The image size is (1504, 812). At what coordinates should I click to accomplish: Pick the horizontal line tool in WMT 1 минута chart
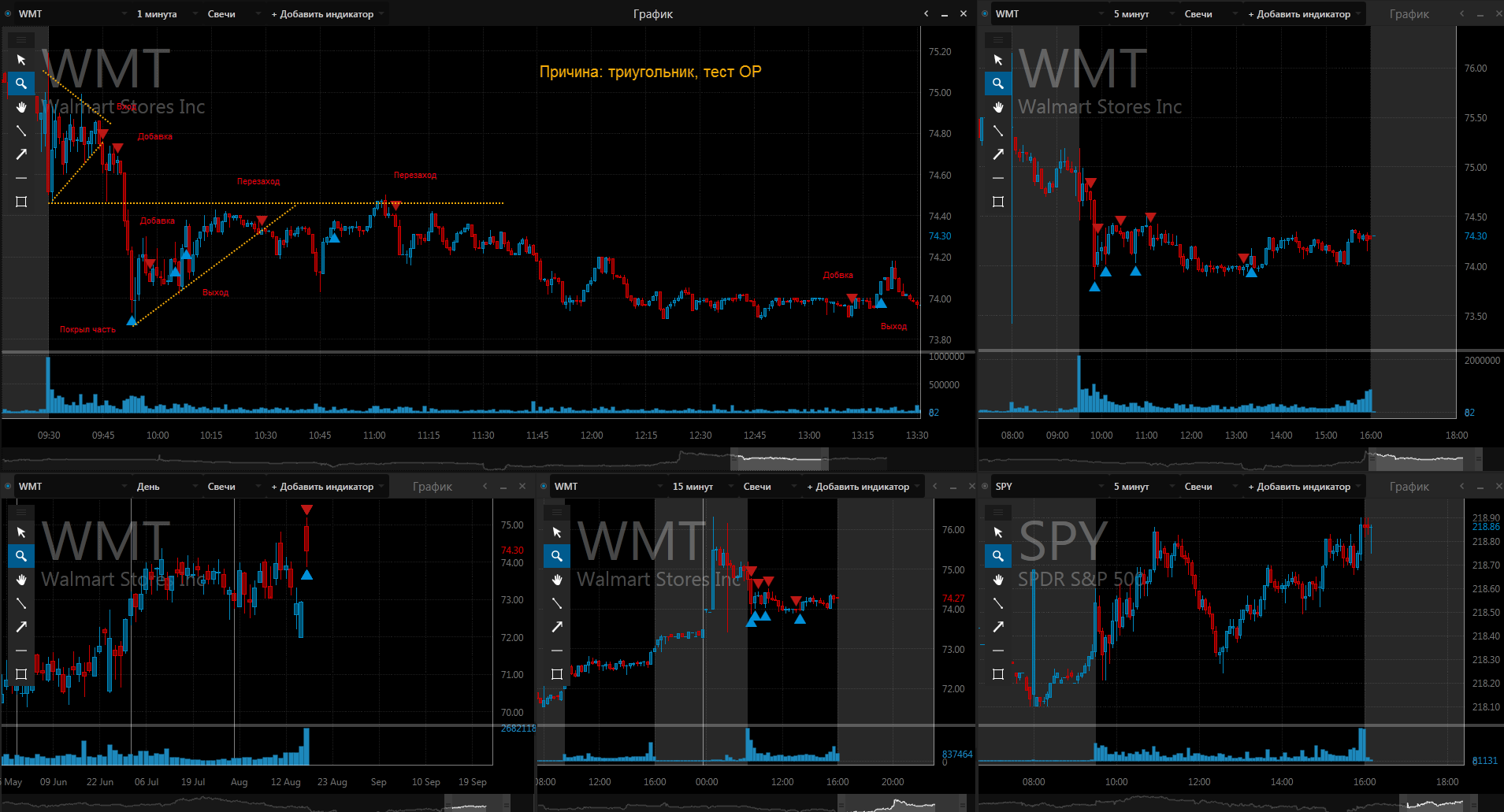pyautogui.click(x=21, y=178)
